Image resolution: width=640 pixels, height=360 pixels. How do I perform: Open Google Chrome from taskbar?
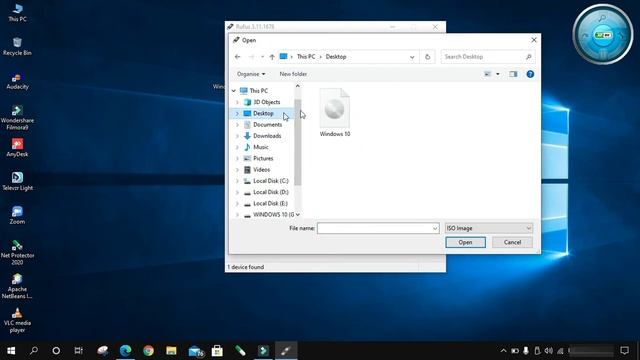pos(148,351)
